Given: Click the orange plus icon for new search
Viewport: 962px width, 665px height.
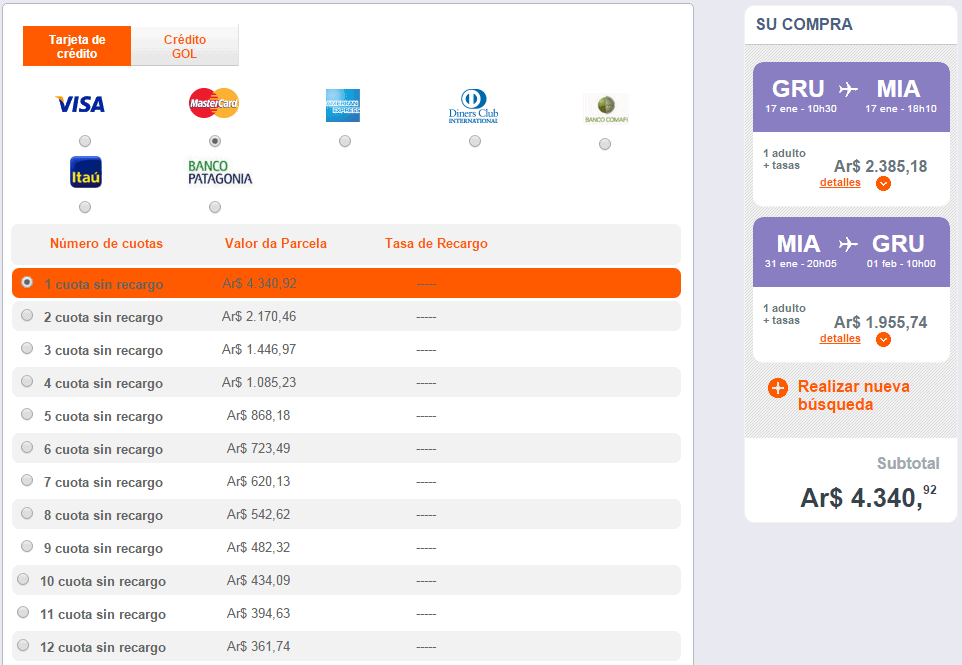Looking at the screenshot, I should point(778,388).
